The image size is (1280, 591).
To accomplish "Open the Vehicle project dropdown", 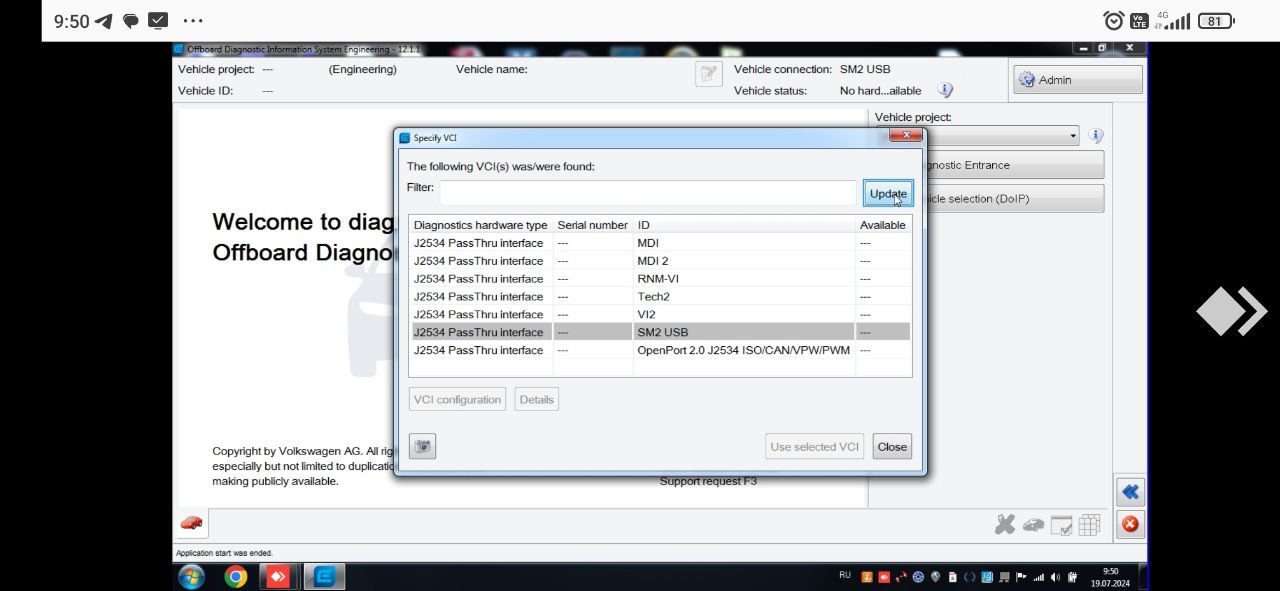I will tap(977, 136).
